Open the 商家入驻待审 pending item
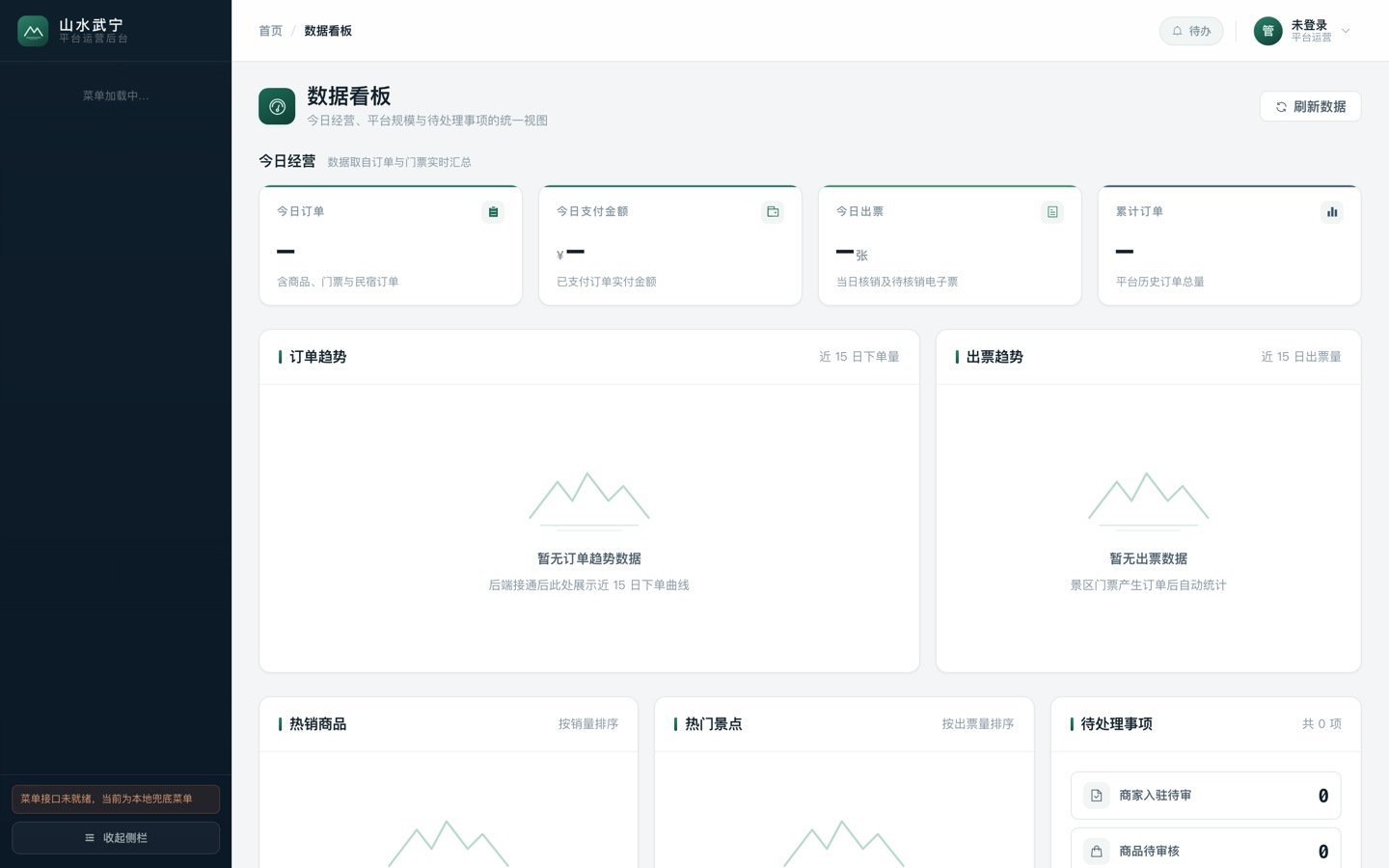The height and width of the screenshot is (868, 1389). (x=1206, y=796)
